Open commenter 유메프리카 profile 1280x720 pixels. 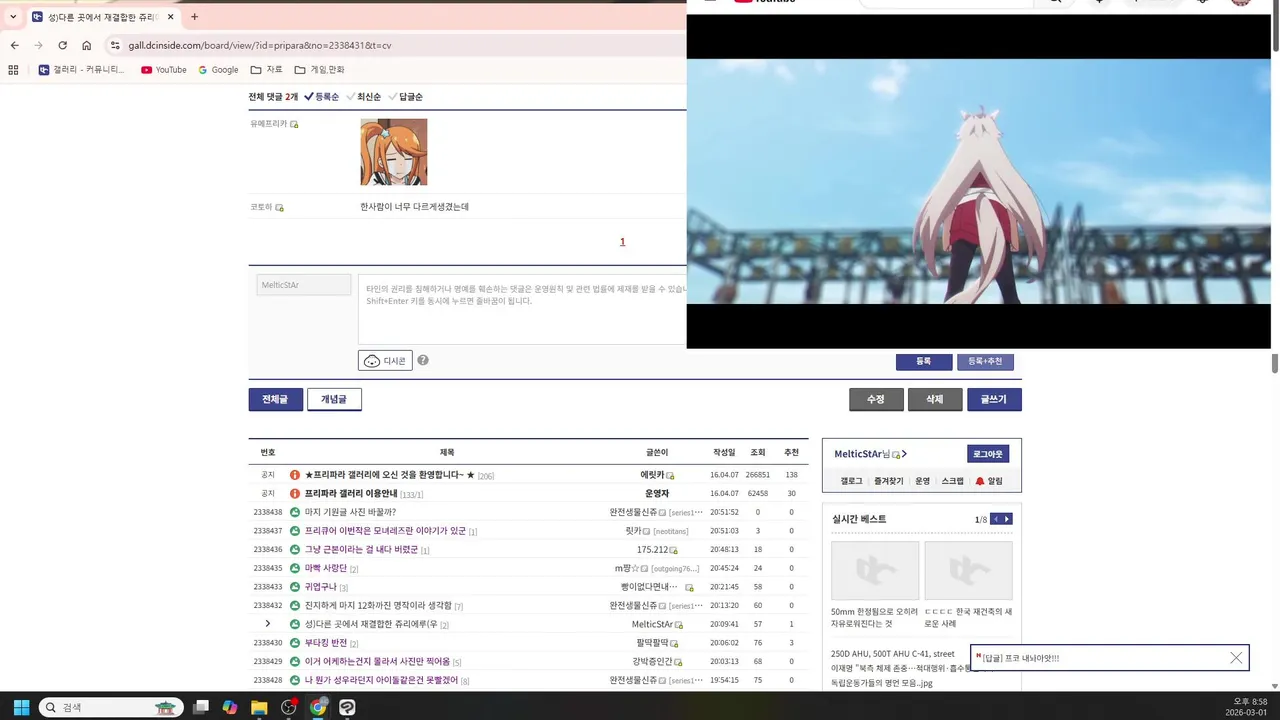268,124
